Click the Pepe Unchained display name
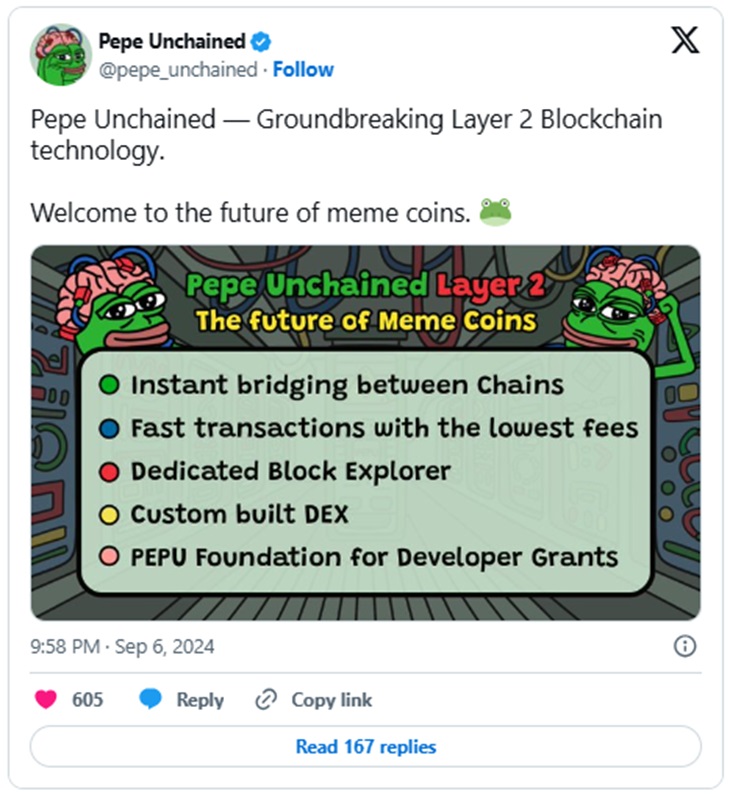The image size is (730, 794). 171,42
